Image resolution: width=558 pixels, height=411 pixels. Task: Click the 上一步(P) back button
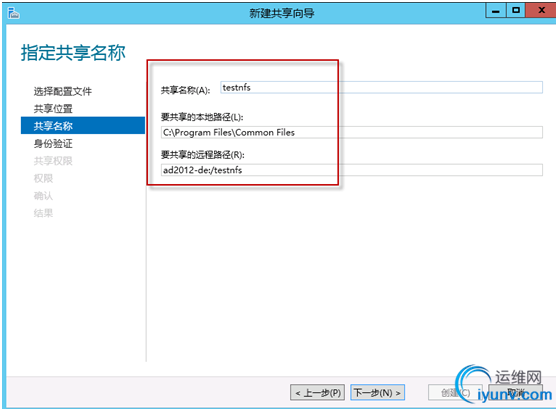tap(317, 392)
